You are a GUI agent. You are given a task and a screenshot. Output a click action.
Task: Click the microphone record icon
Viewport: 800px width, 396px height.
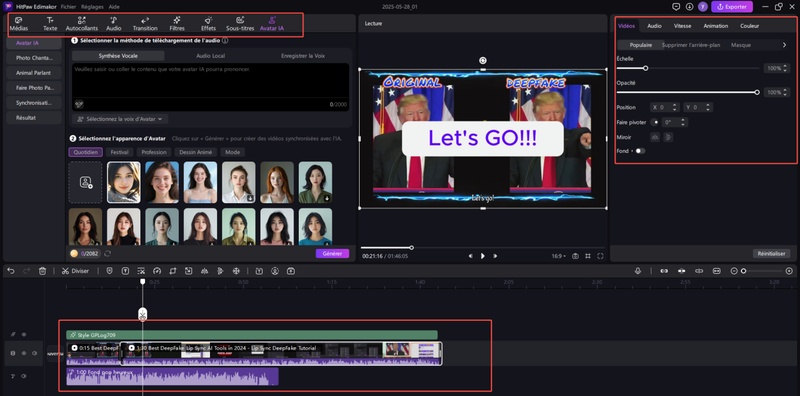pos(638,271)
